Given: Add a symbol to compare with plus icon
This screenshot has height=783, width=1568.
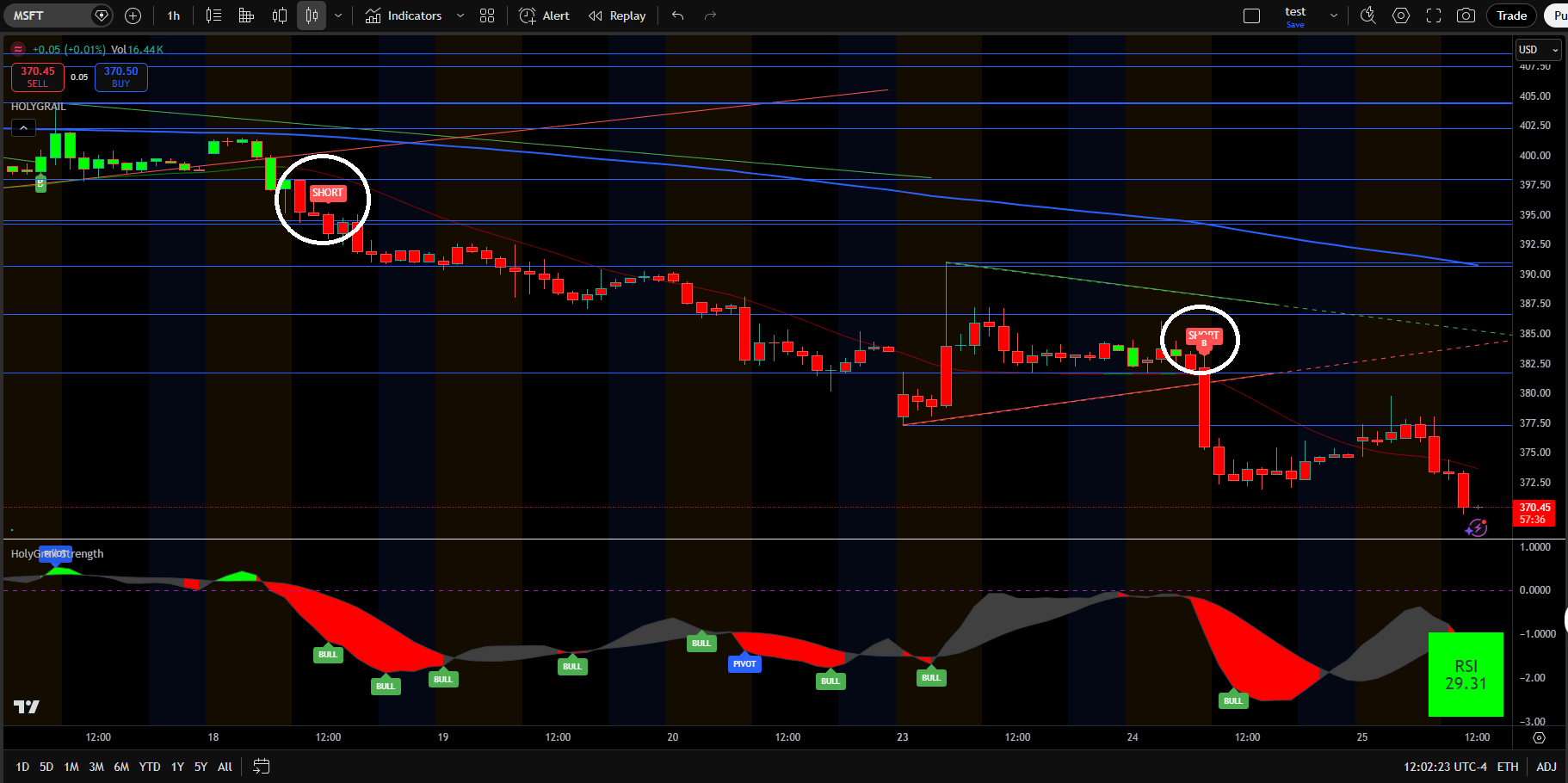Looking at the screenshot, I should tap(133, 15).
